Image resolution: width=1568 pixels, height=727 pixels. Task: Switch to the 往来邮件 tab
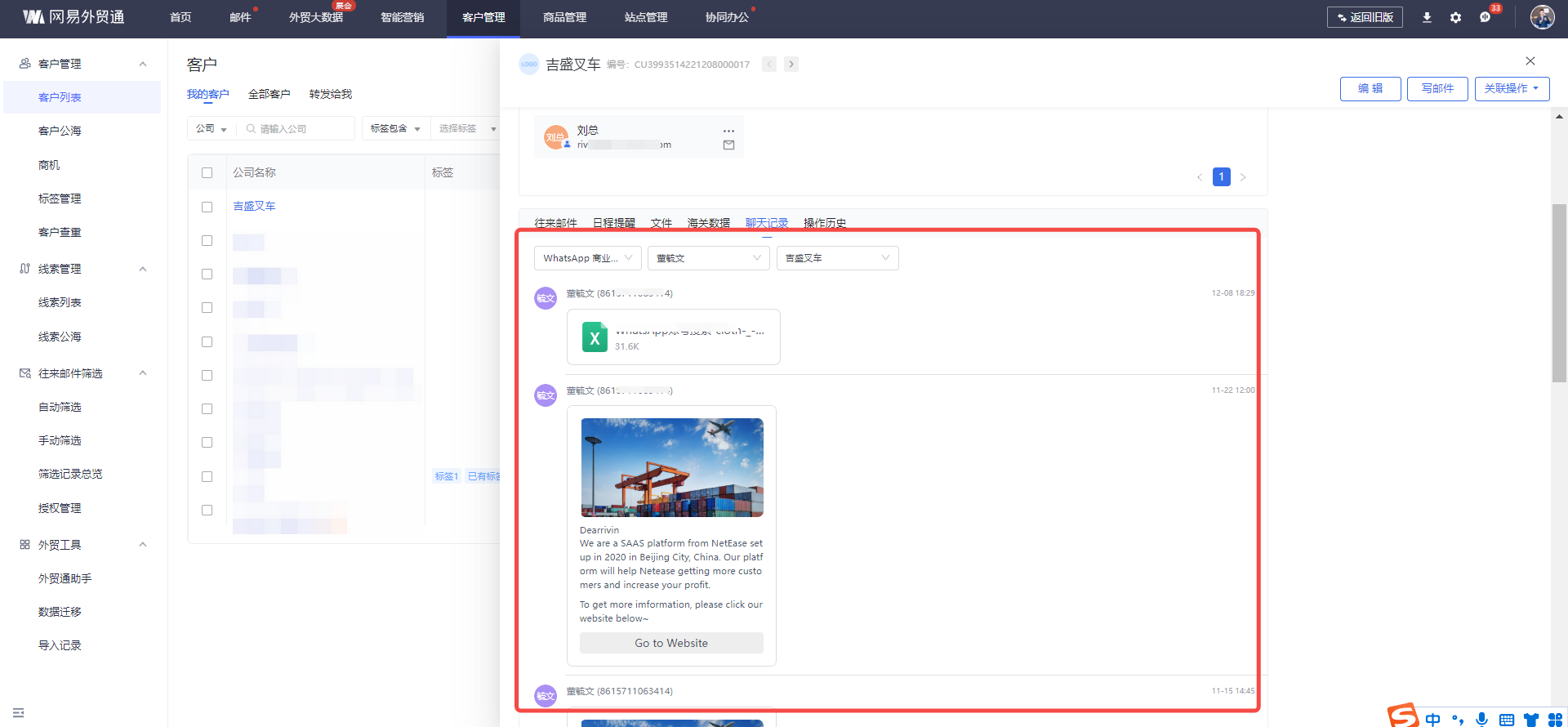point(555,222)
